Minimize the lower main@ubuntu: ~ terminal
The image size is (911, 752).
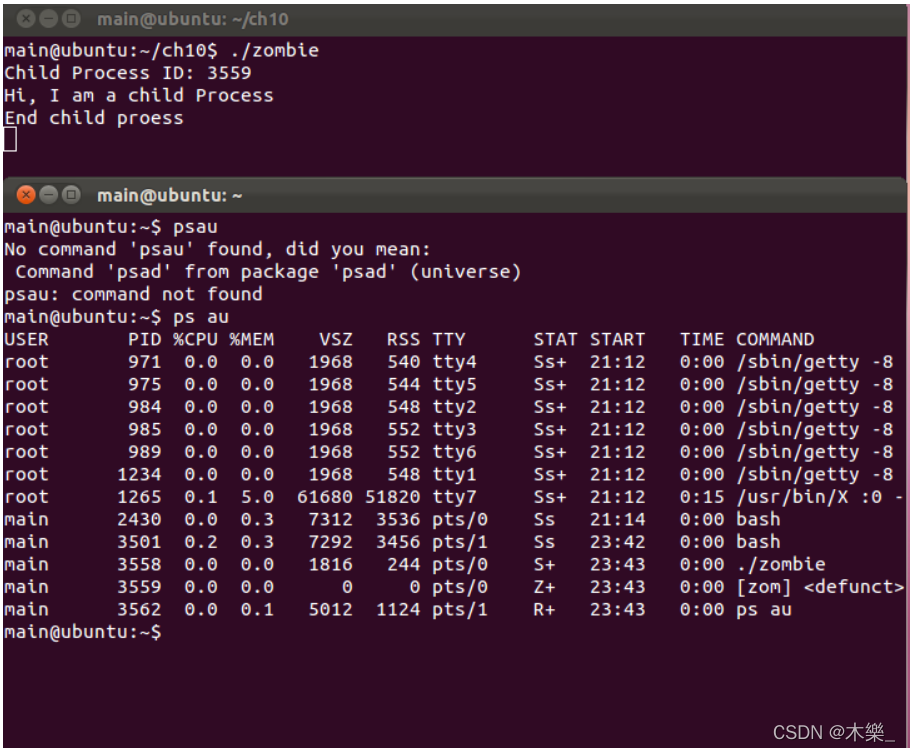49,195
